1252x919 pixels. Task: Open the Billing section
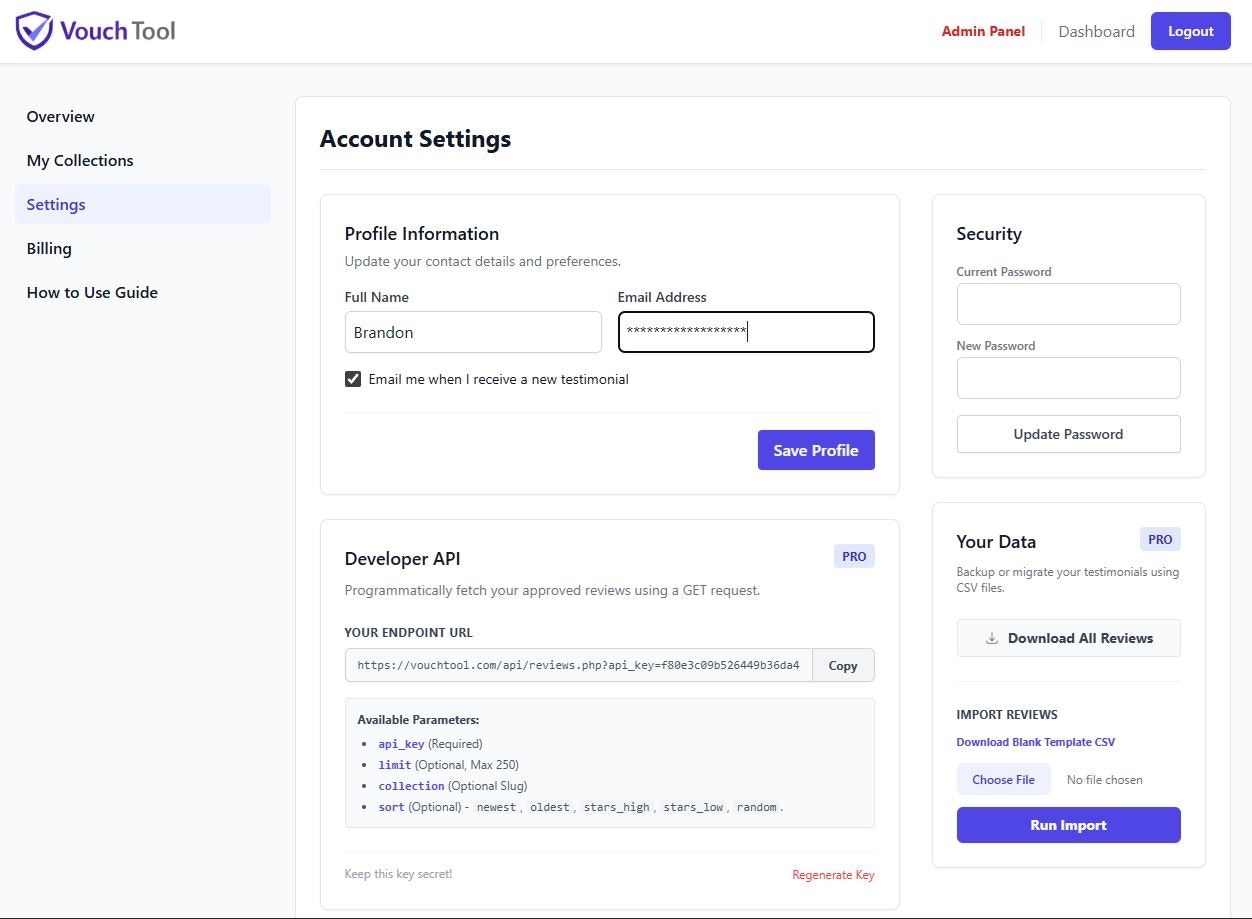(49, 248)
